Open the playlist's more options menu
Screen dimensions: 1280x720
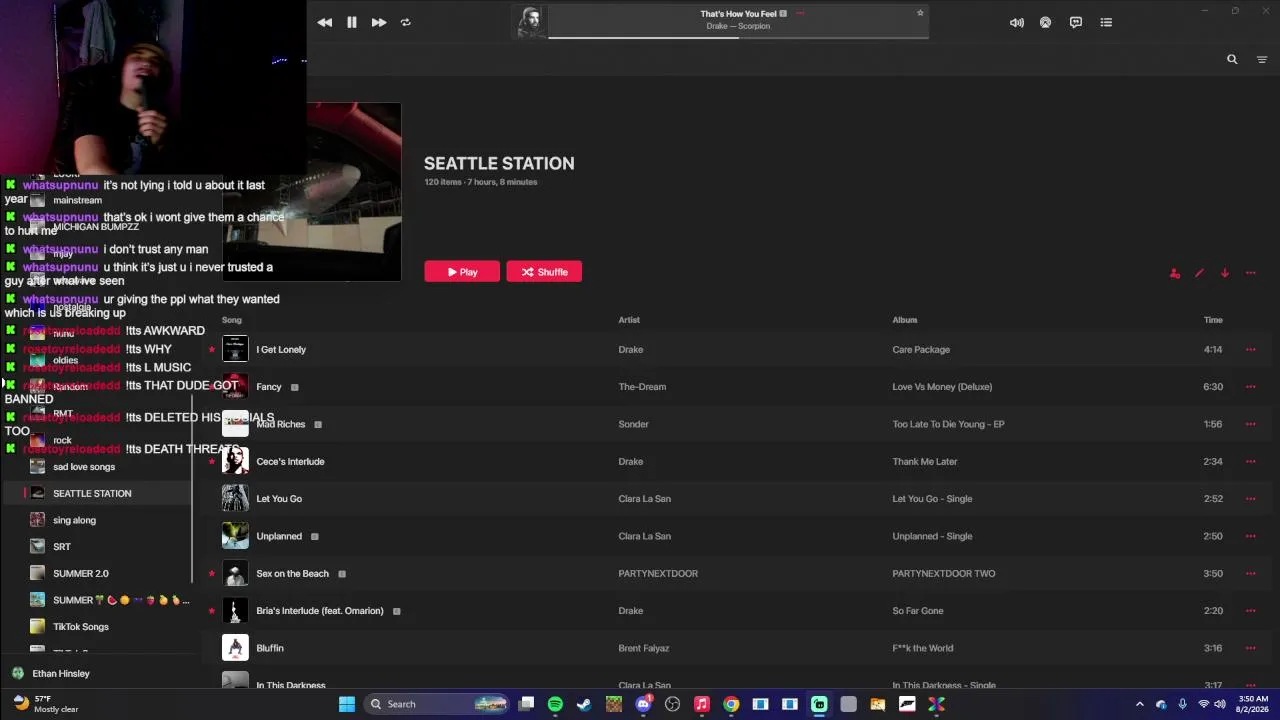[x=1250, y=273]
